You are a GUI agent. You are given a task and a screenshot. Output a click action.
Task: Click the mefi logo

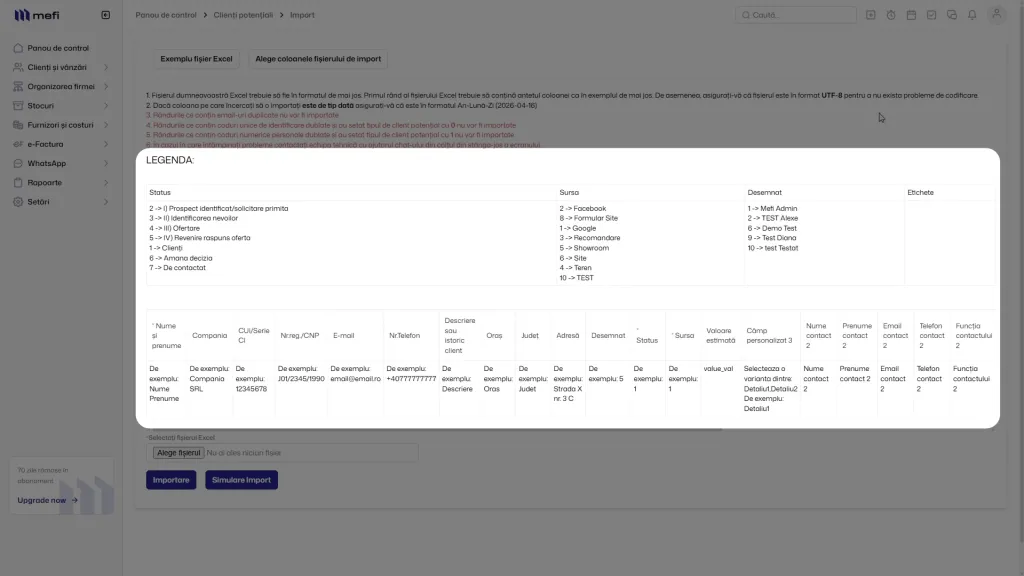click(x=37, y=15)
